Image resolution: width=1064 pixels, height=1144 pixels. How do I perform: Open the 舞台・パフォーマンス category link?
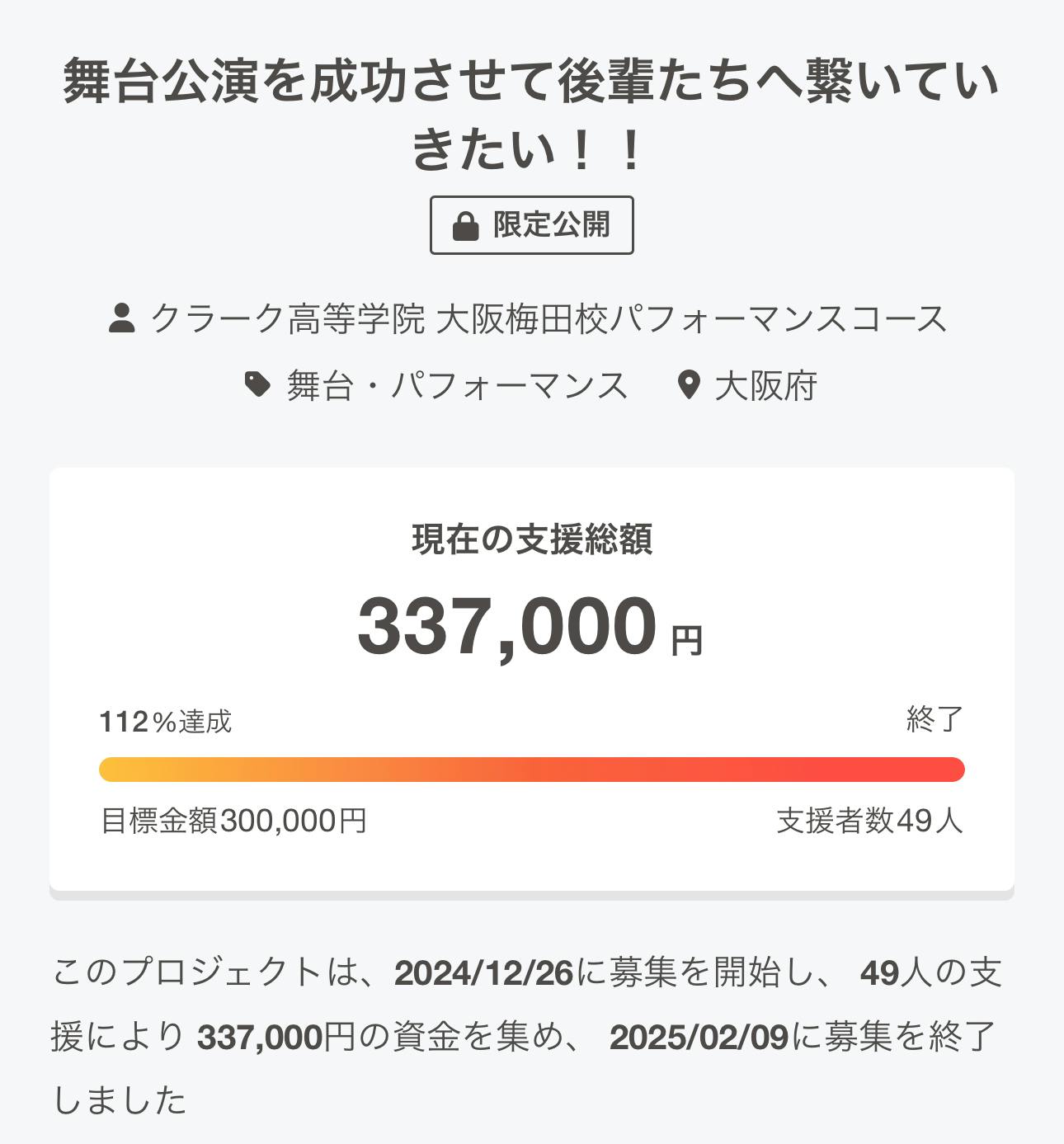(457, 385)
